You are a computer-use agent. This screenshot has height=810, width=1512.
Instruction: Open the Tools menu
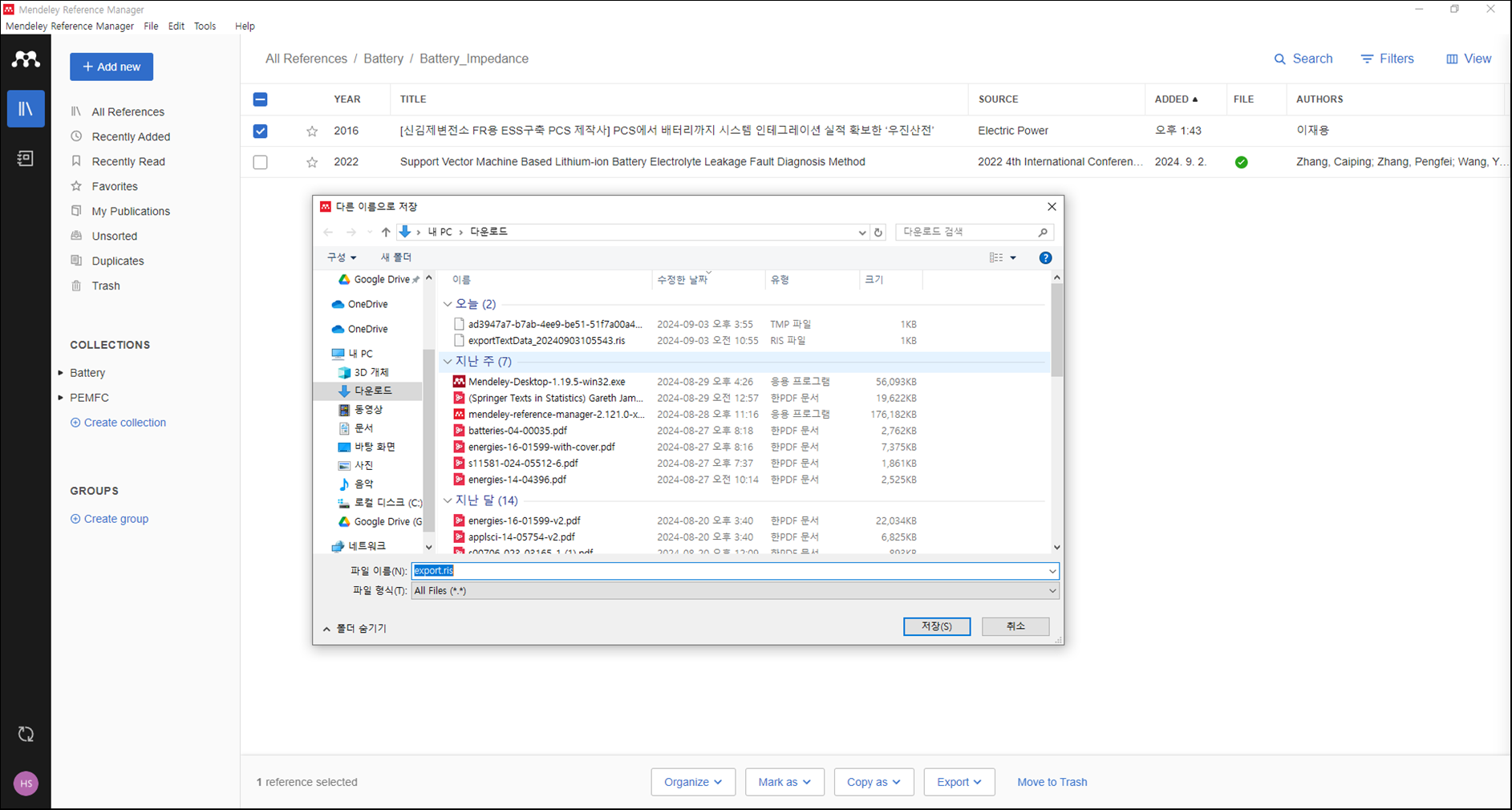(x=205, y=26)
